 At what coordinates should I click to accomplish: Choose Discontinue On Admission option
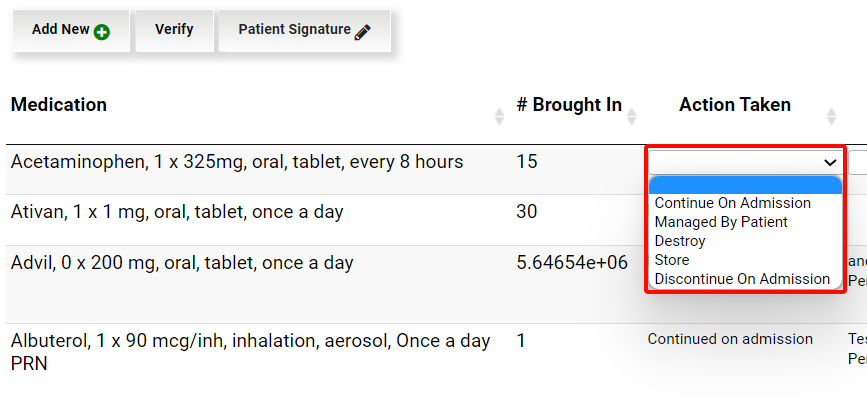tap(742, 279)
